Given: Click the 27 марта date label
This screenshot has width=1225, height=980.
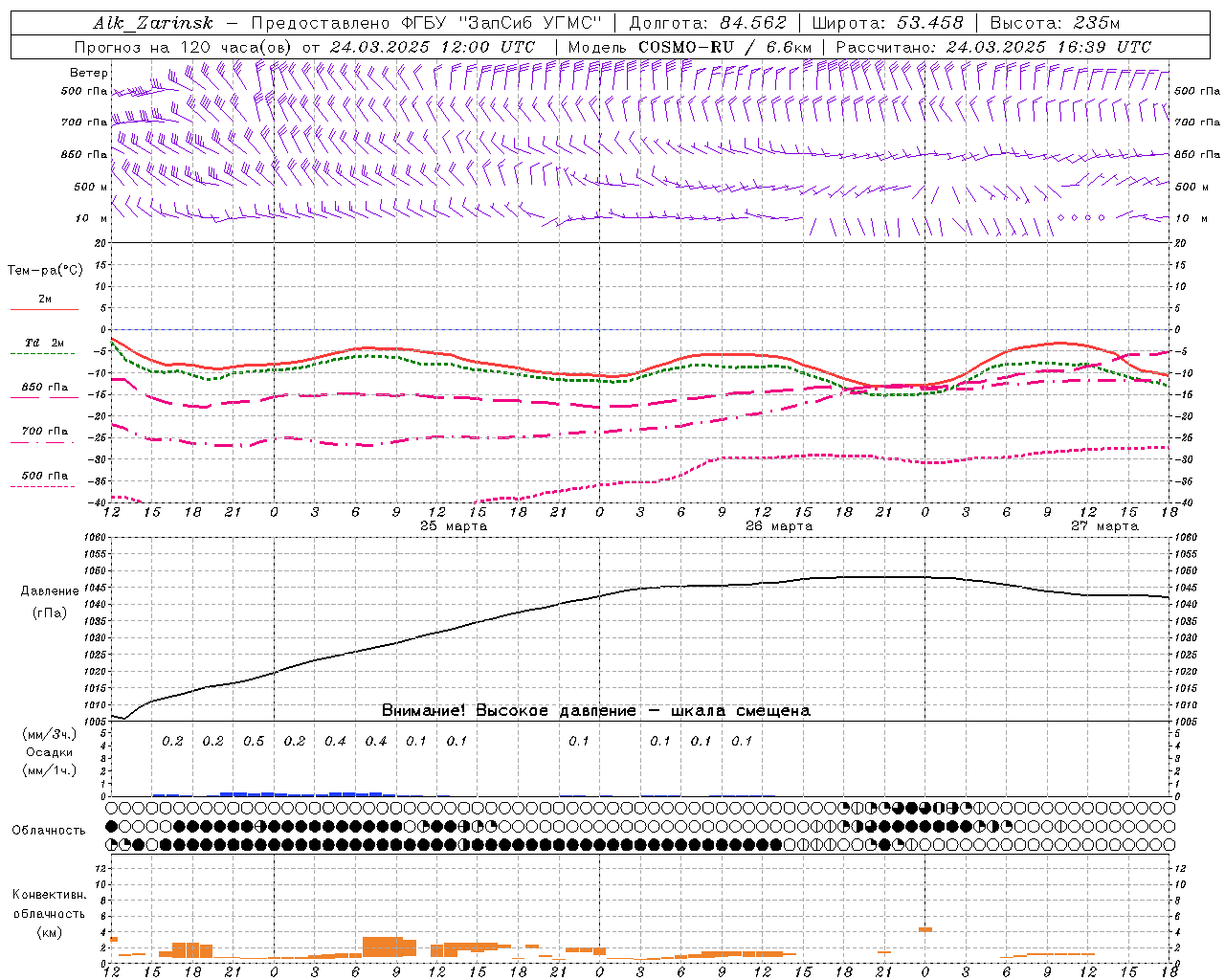Looking at the screenshot, I should [x=1104, y=526].
